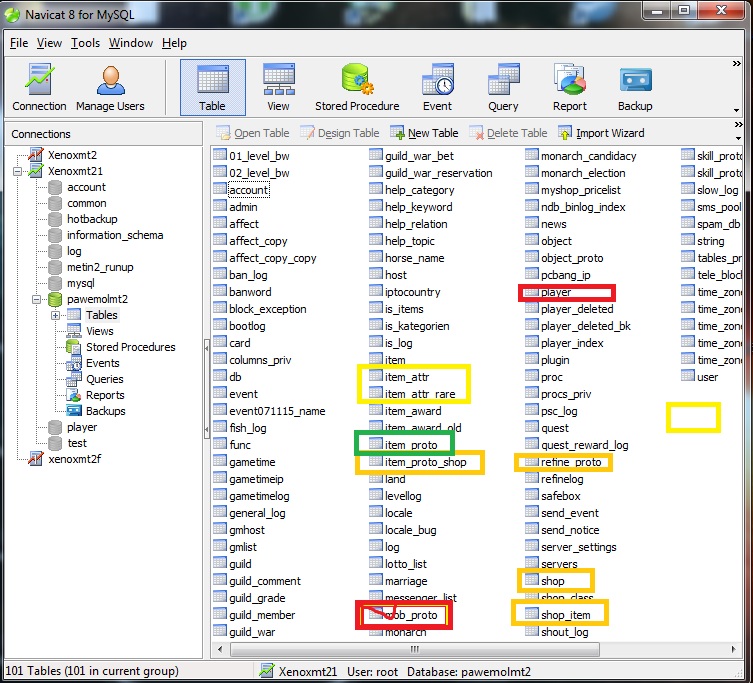
Task: Select the mysql database in tree
Action: [x=81, y=283]
